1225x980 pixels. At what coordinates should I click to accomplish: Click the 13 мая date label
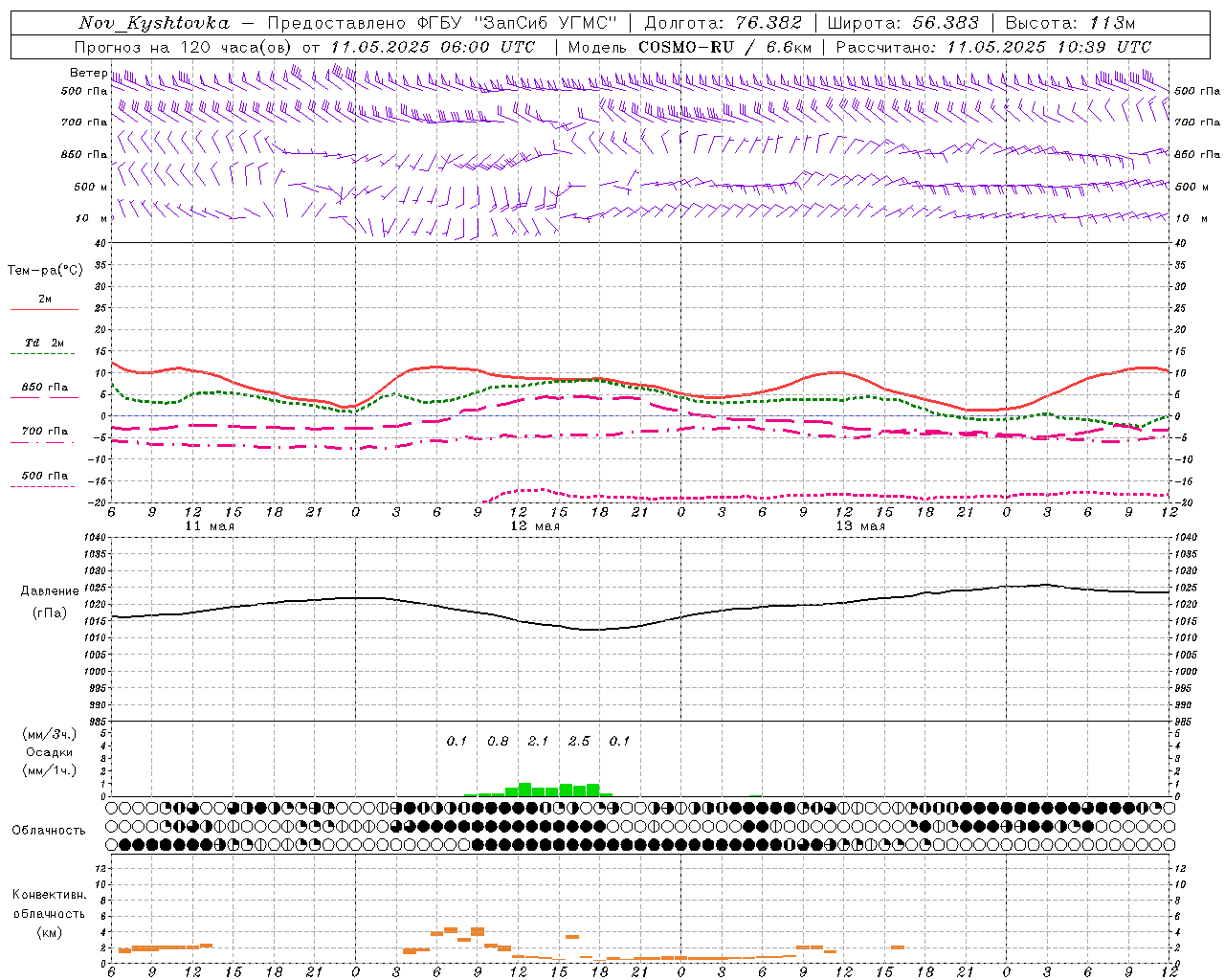click(x=860, y=526)
